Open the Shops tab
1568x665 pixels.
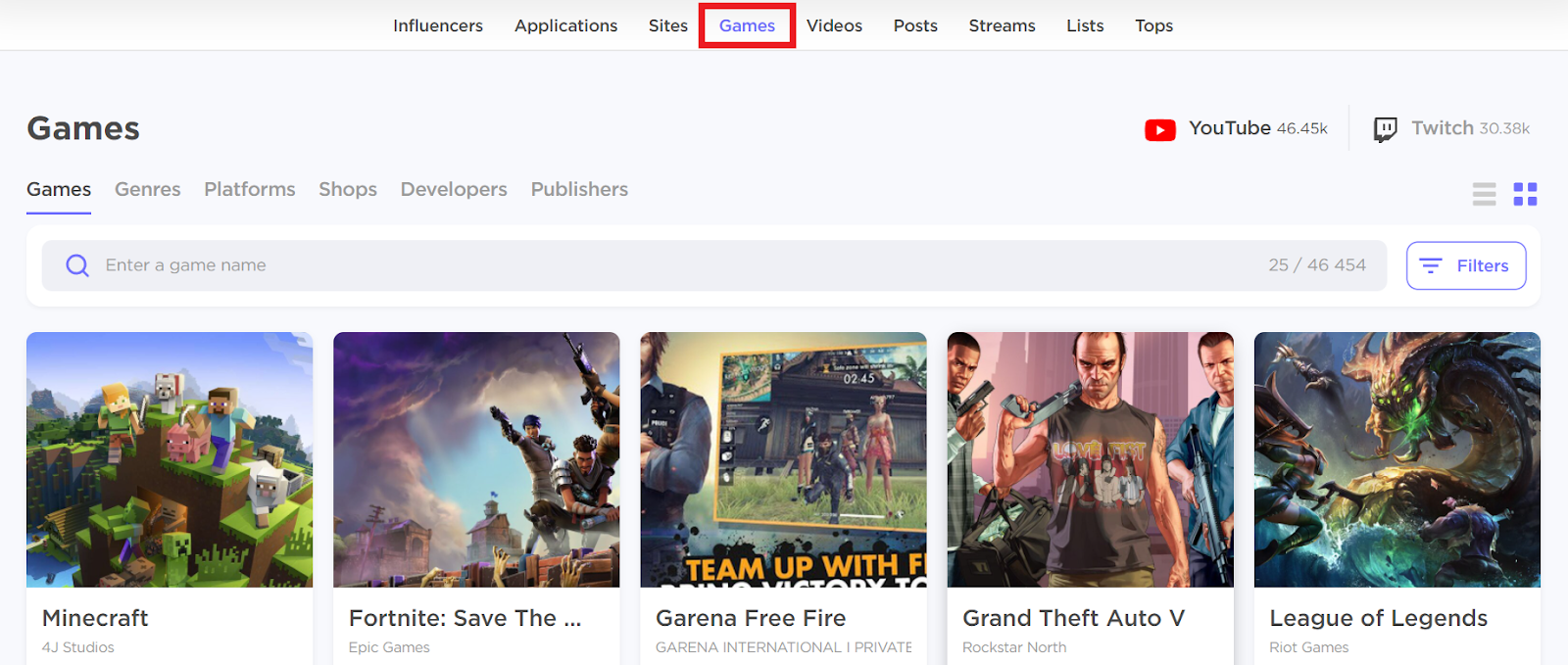[348, 189]
